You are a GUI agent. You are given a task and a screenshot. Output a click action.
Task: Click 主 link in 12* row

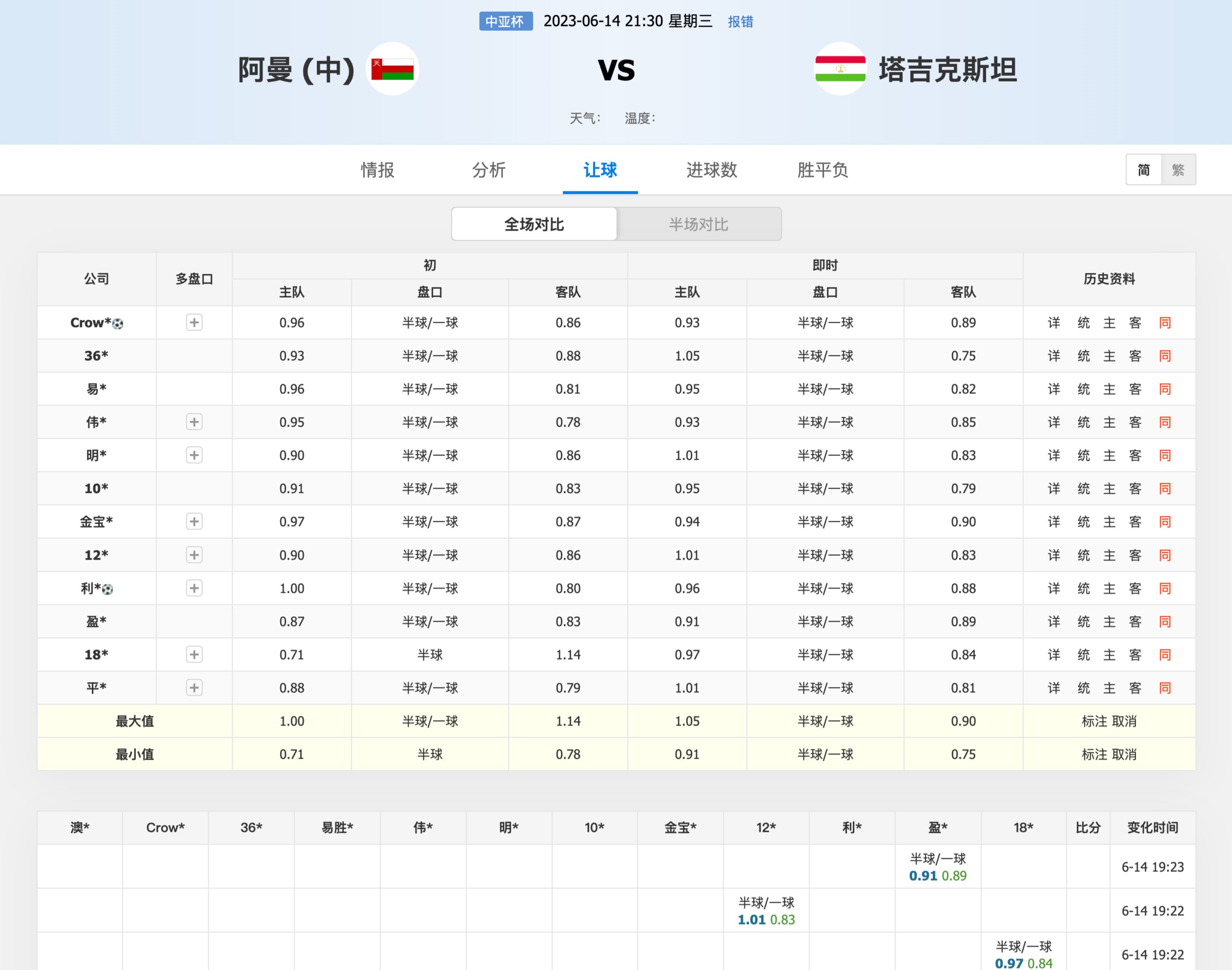(1109, 555)
